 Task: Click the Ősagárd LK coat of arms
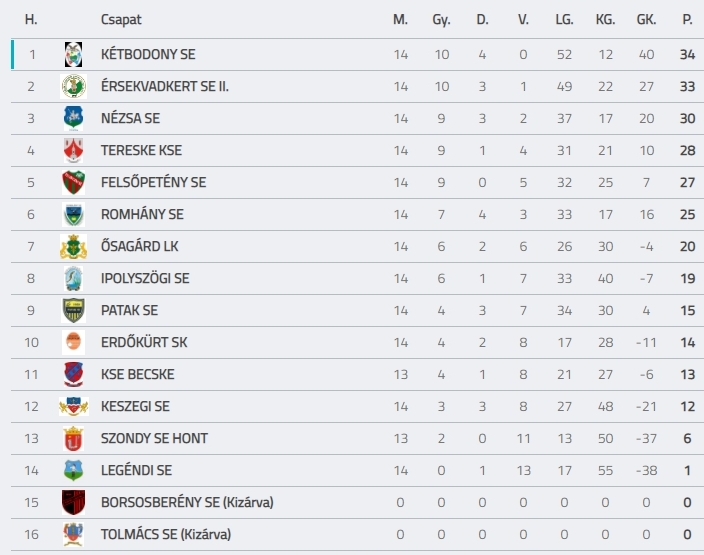(x=73, y=247)
